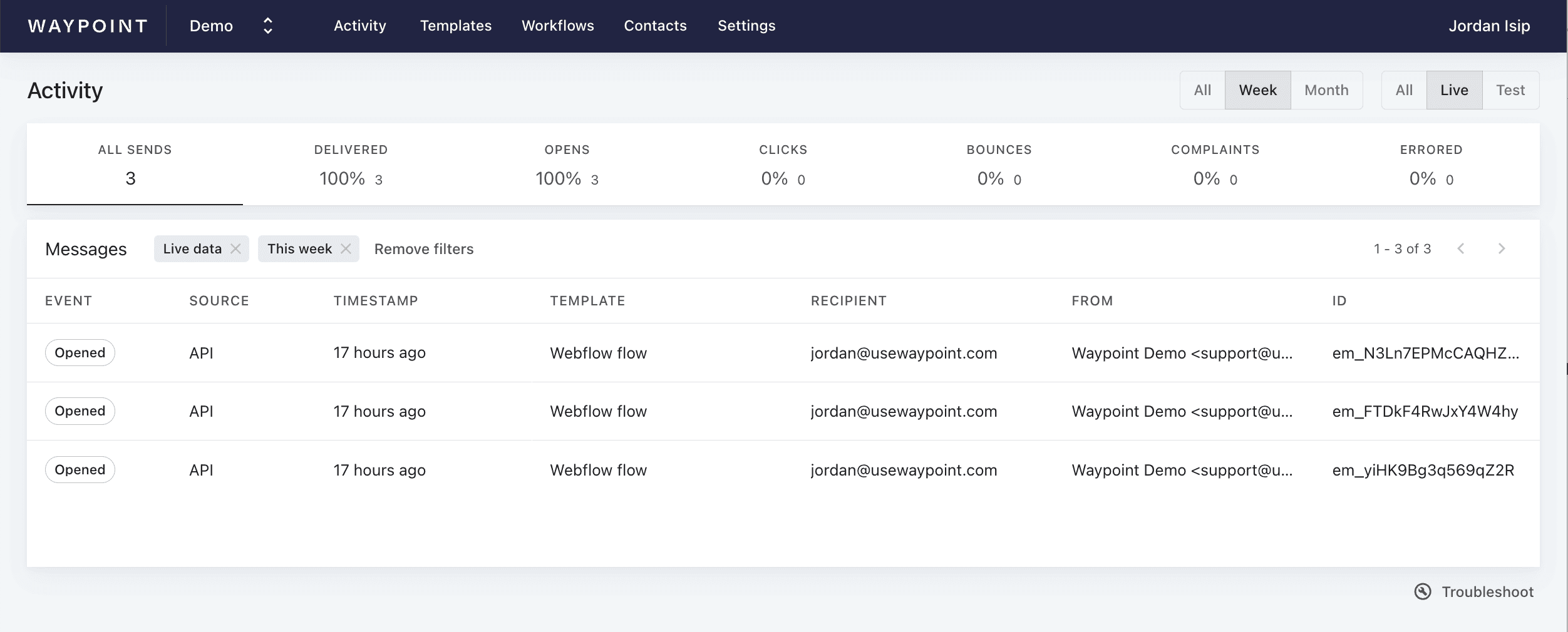Click the EVENT column header
The width and height of the screenshot is (1568, 632).
point(68,301)
